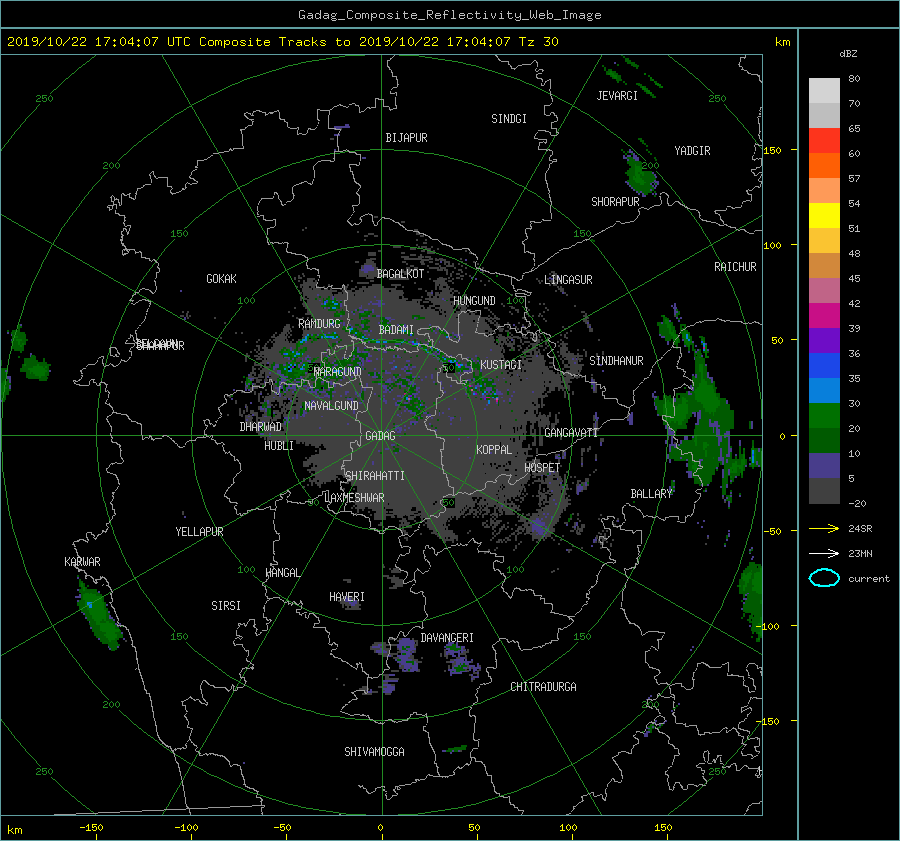The width and height of the screenshot is (900, 841).
Task: Click the GANGAVATI city label
Action: tap(571, 432)
